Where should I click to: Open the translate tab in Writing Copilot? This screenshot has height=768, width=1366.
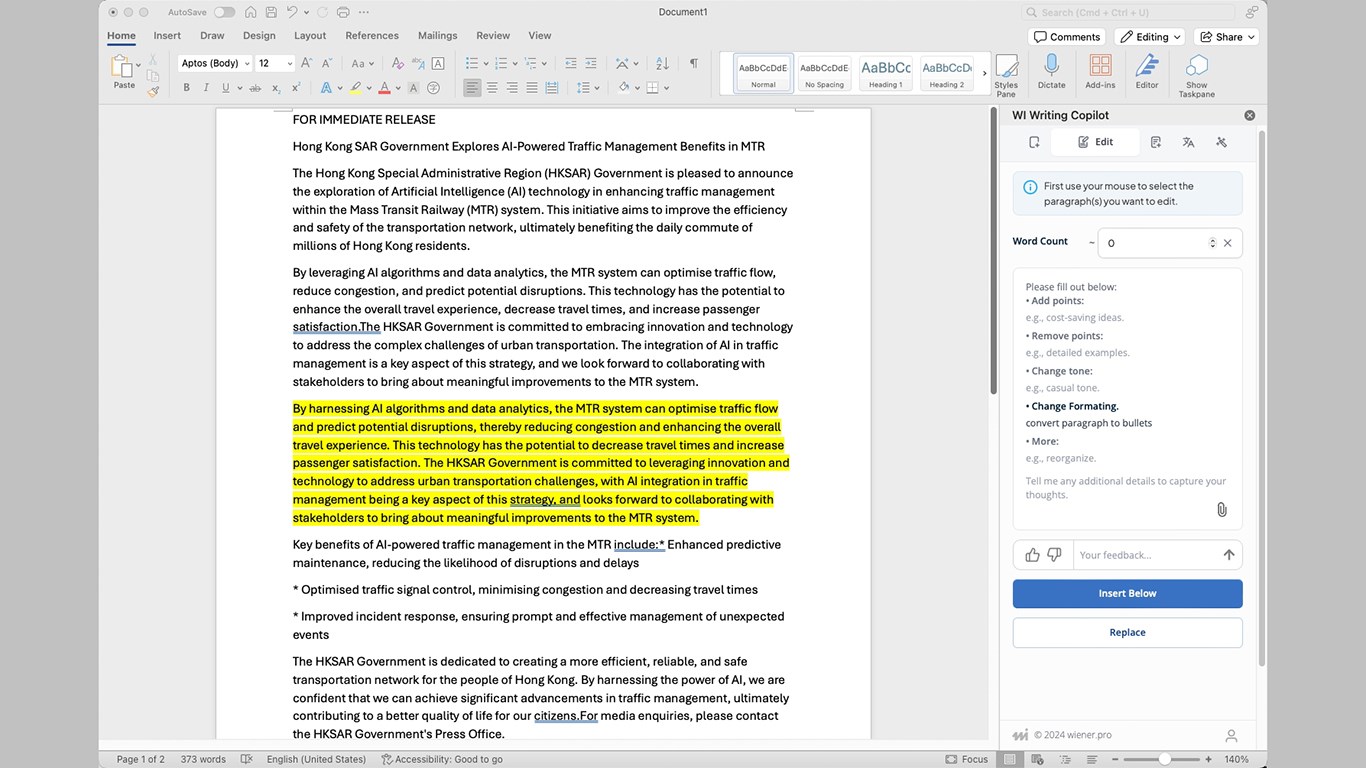(x=1188, y=142)
